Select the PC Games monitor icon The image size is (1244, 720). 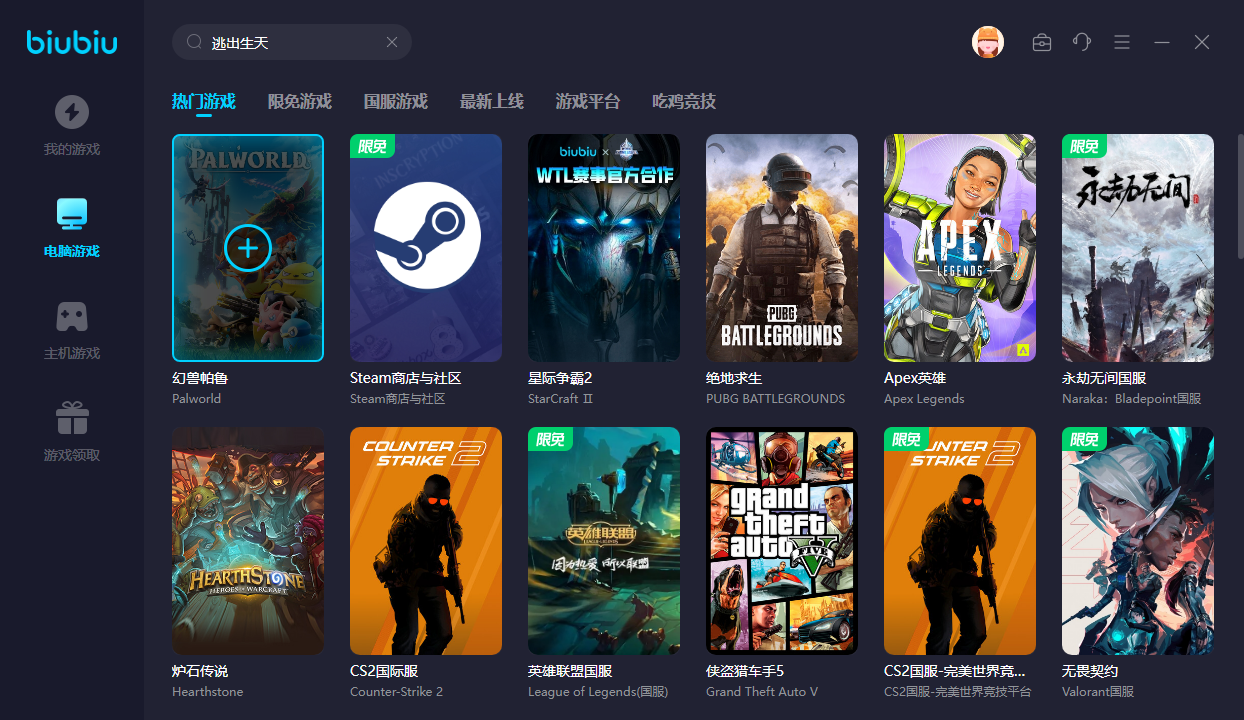tap(71, 214)
